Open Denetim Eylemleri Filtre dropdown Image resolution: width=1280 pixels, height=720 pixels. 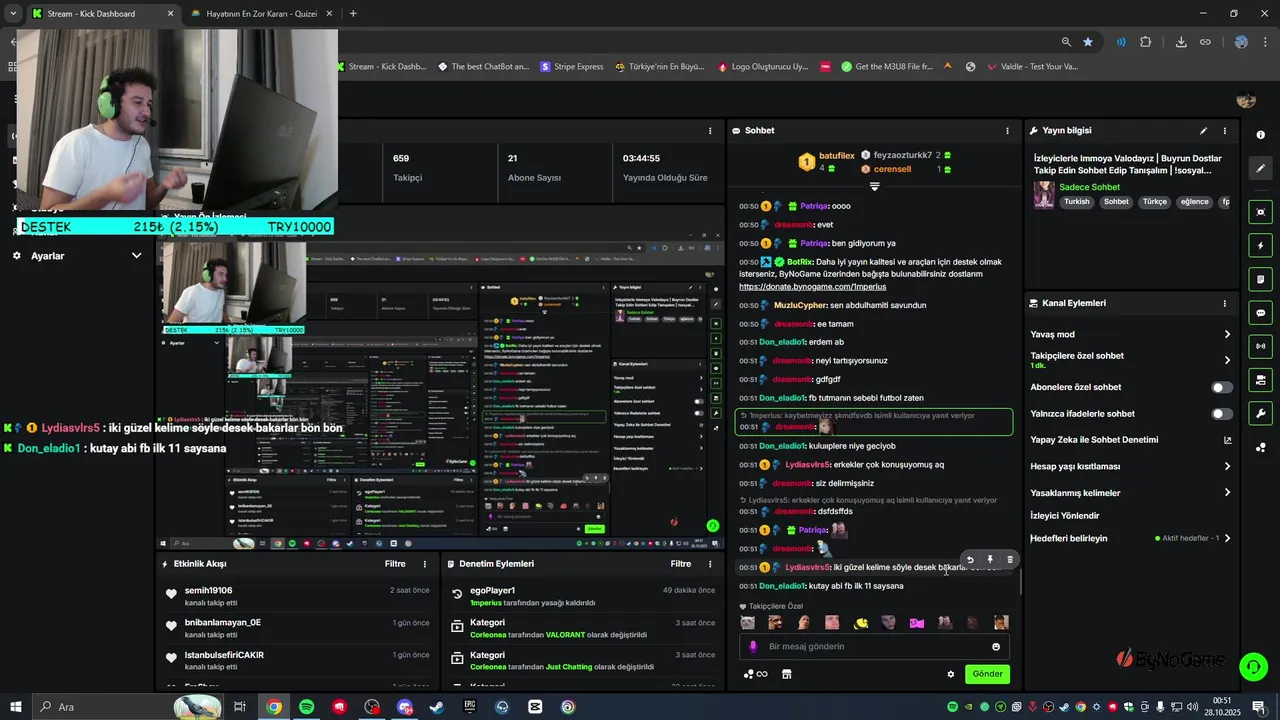point(681,564)
